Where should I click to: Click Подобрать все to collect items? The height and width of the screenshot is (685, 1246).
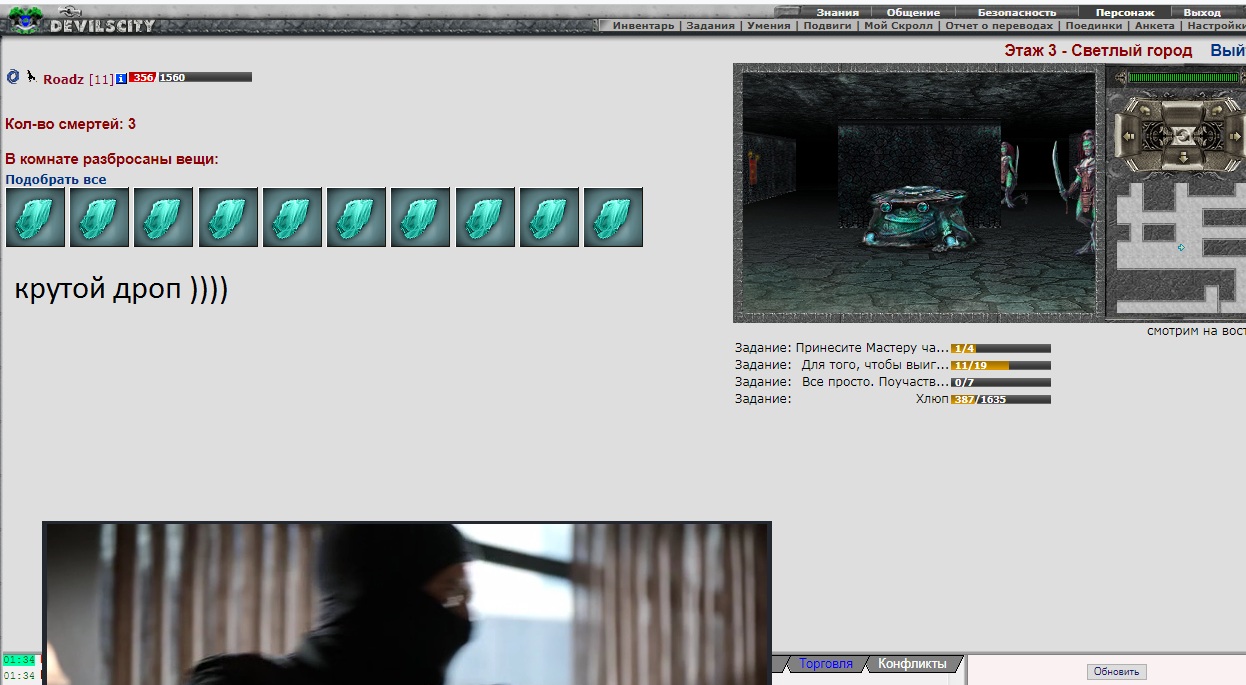click(x=56, y=180)
